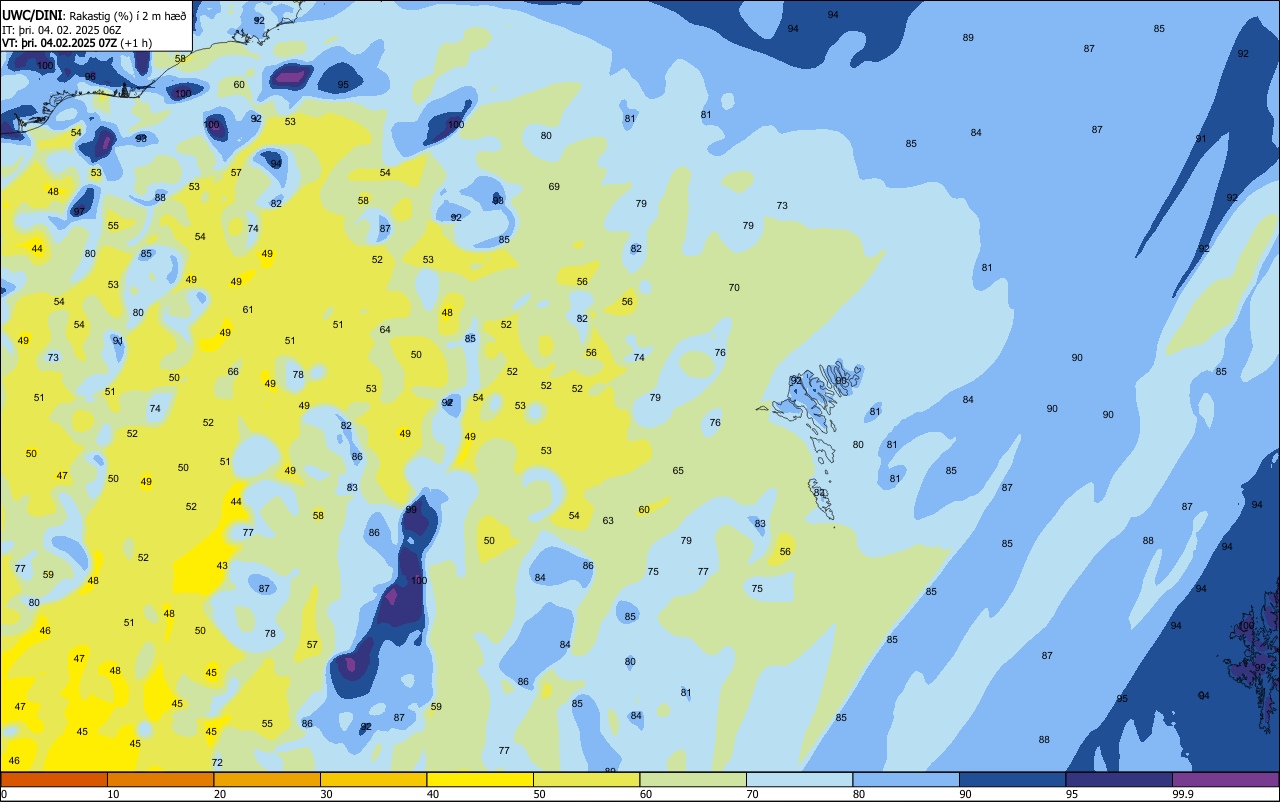Click the light blue 70–80 legend swatch

799,779
